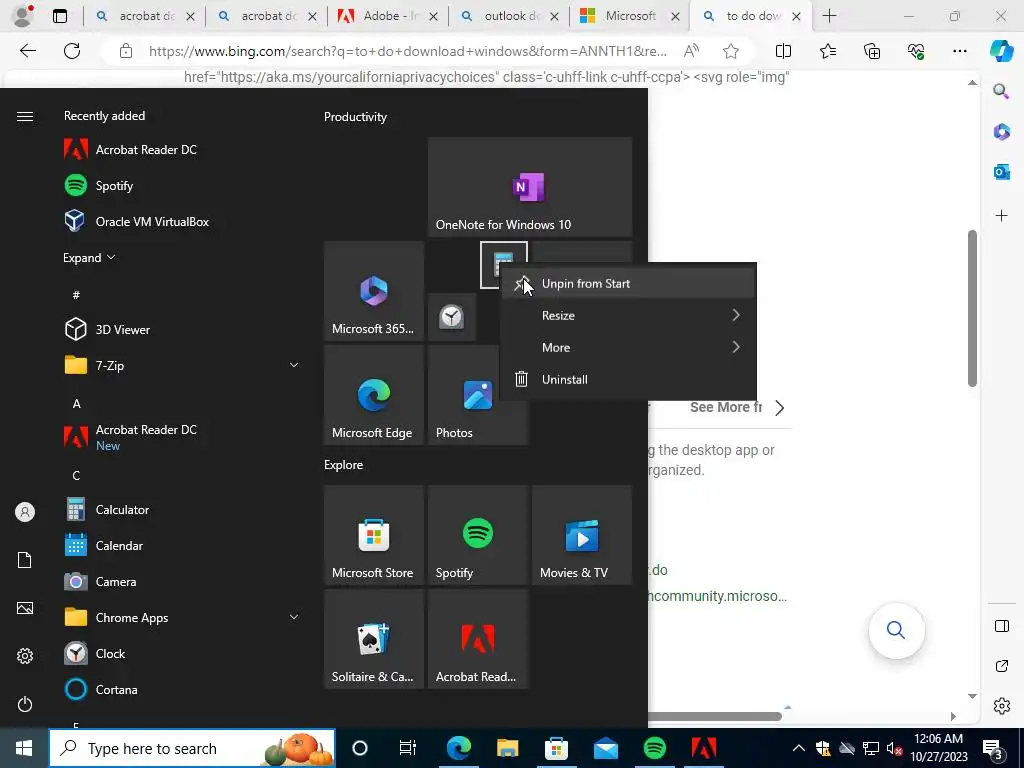Open the user account icon in Start

coord(25,512)
